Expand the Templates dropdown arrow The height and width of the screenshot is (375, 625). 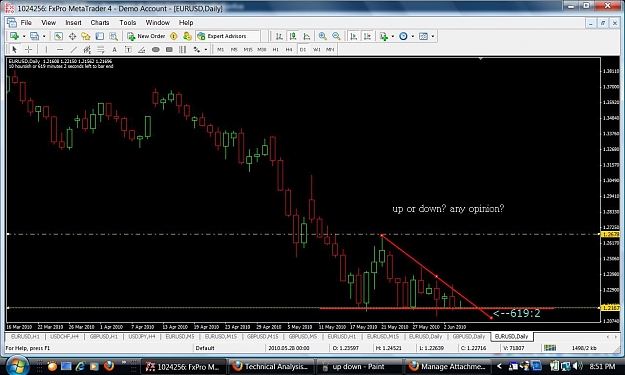[432, 36]
